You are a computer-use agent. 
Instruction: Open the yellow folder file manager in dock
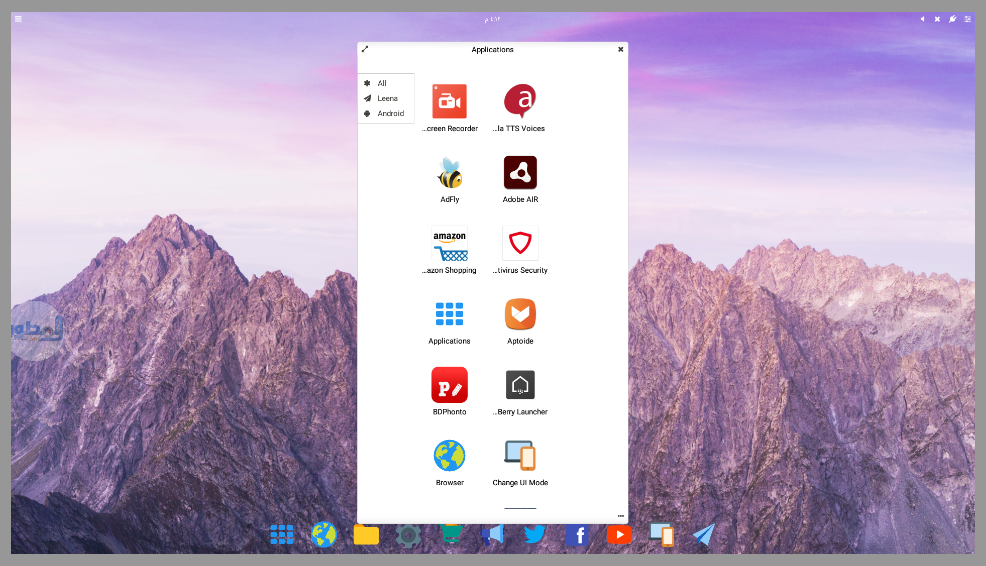coord(366,535)
